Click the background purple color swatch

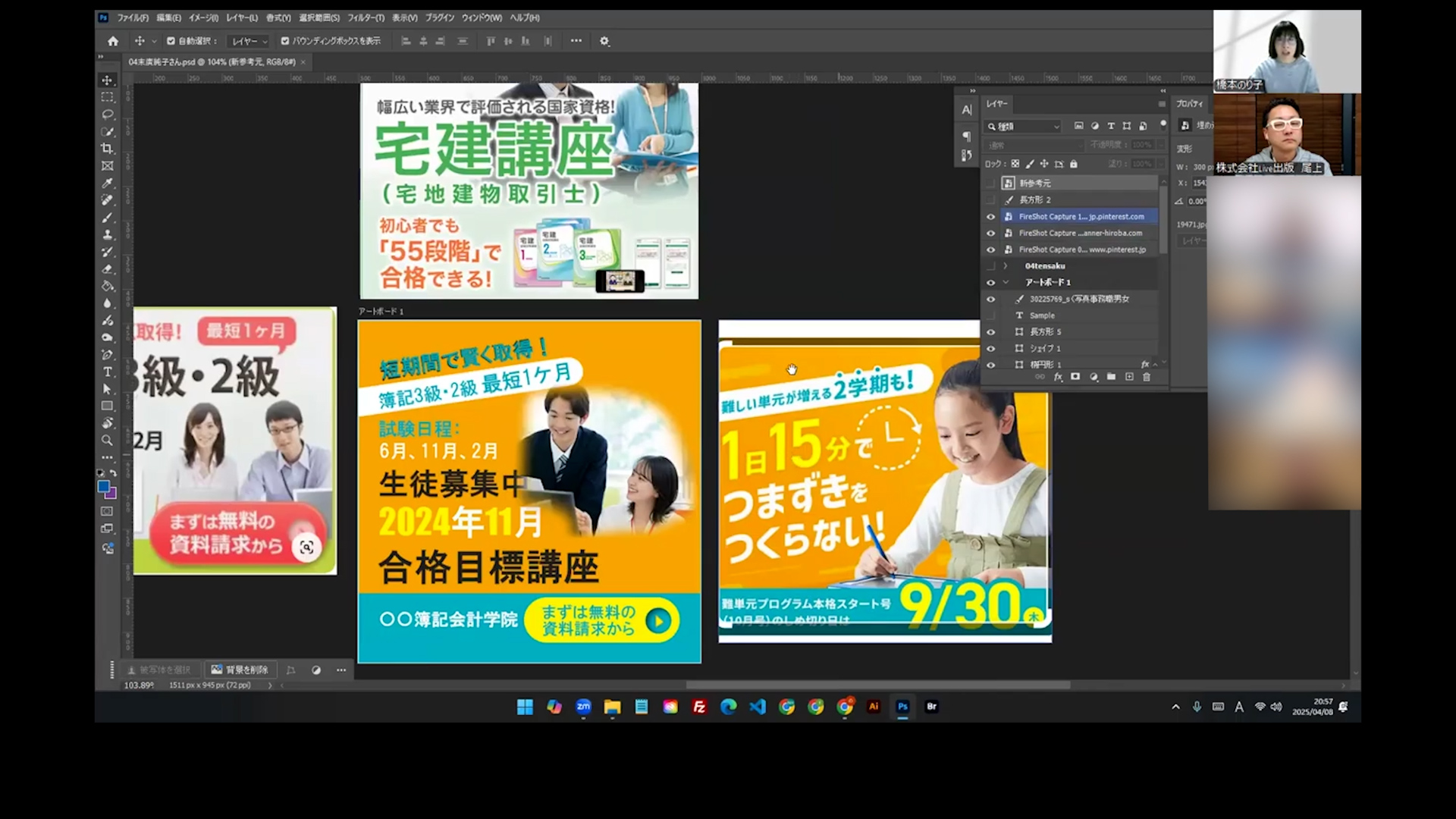point(112,494)
